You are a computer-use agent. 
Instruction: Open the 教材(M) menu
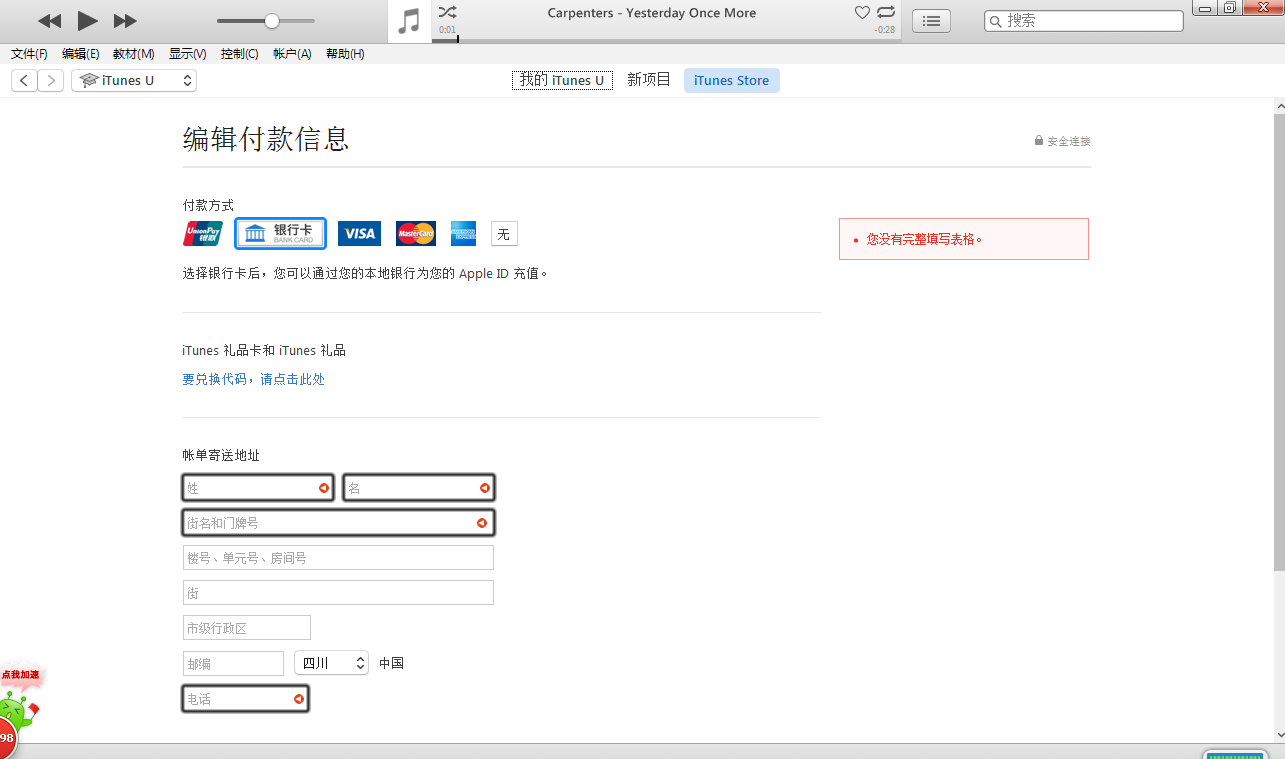[133, 54]
